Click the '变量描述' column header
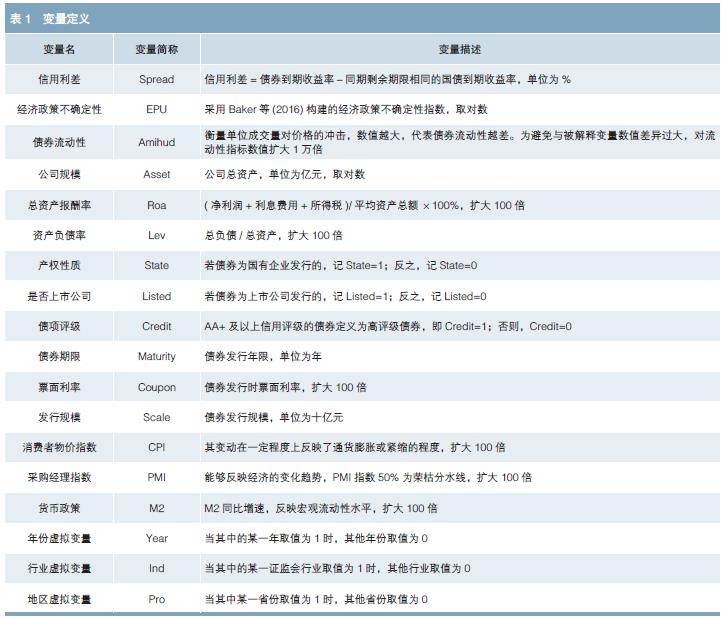Screen dimensions: 721x618 458,49
